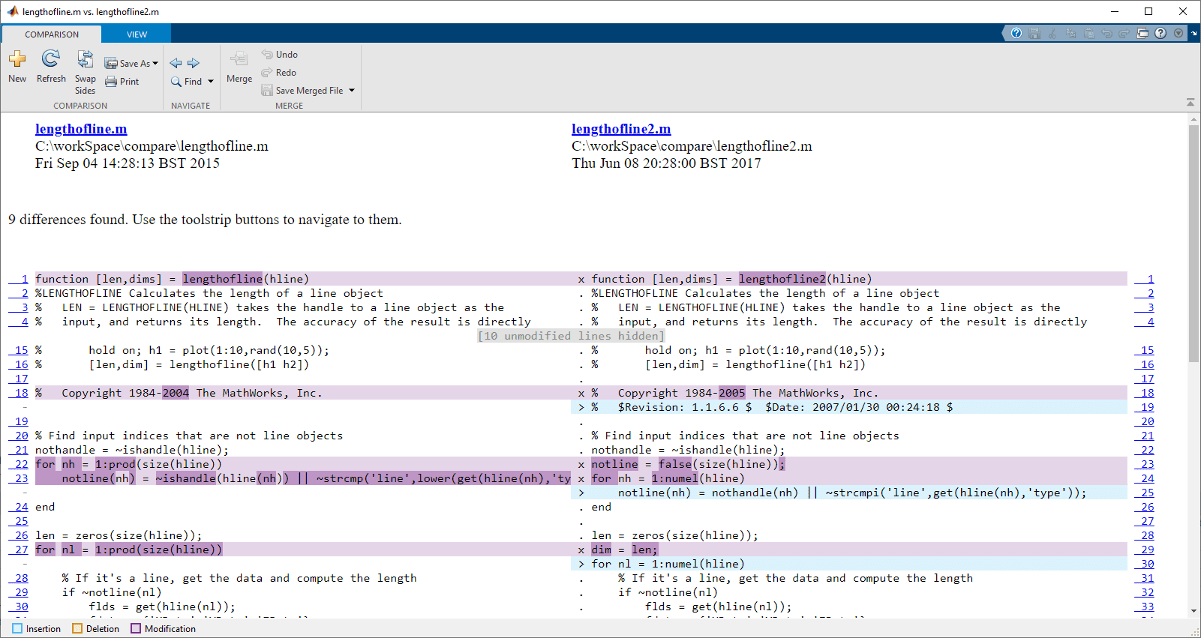Screen dimensions: 1201x638
Task: Click quick access redo arrow
Action: 1123,33
